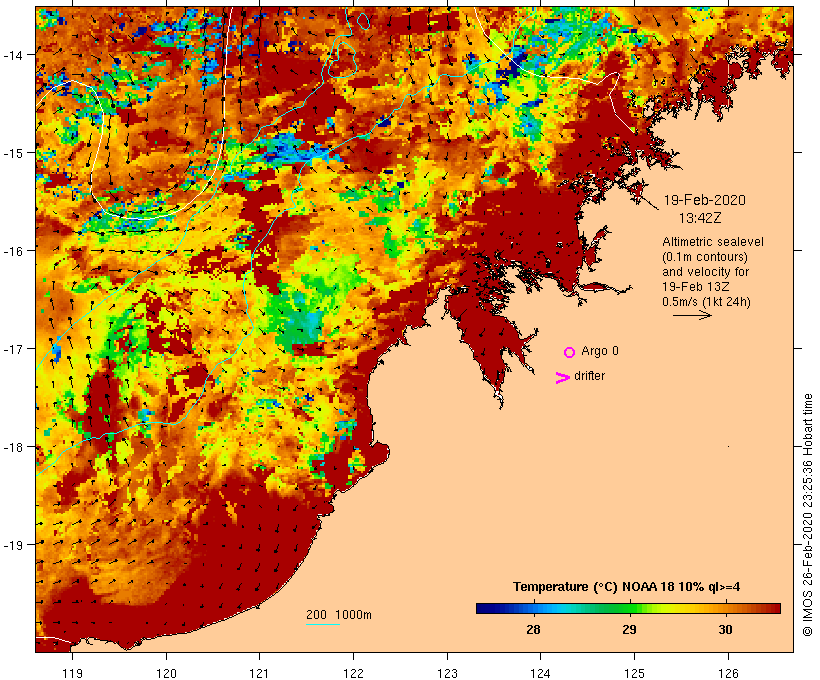820x680 pixels.
Task: Click the 'and velocity for' text
Action: click(705, 272)
